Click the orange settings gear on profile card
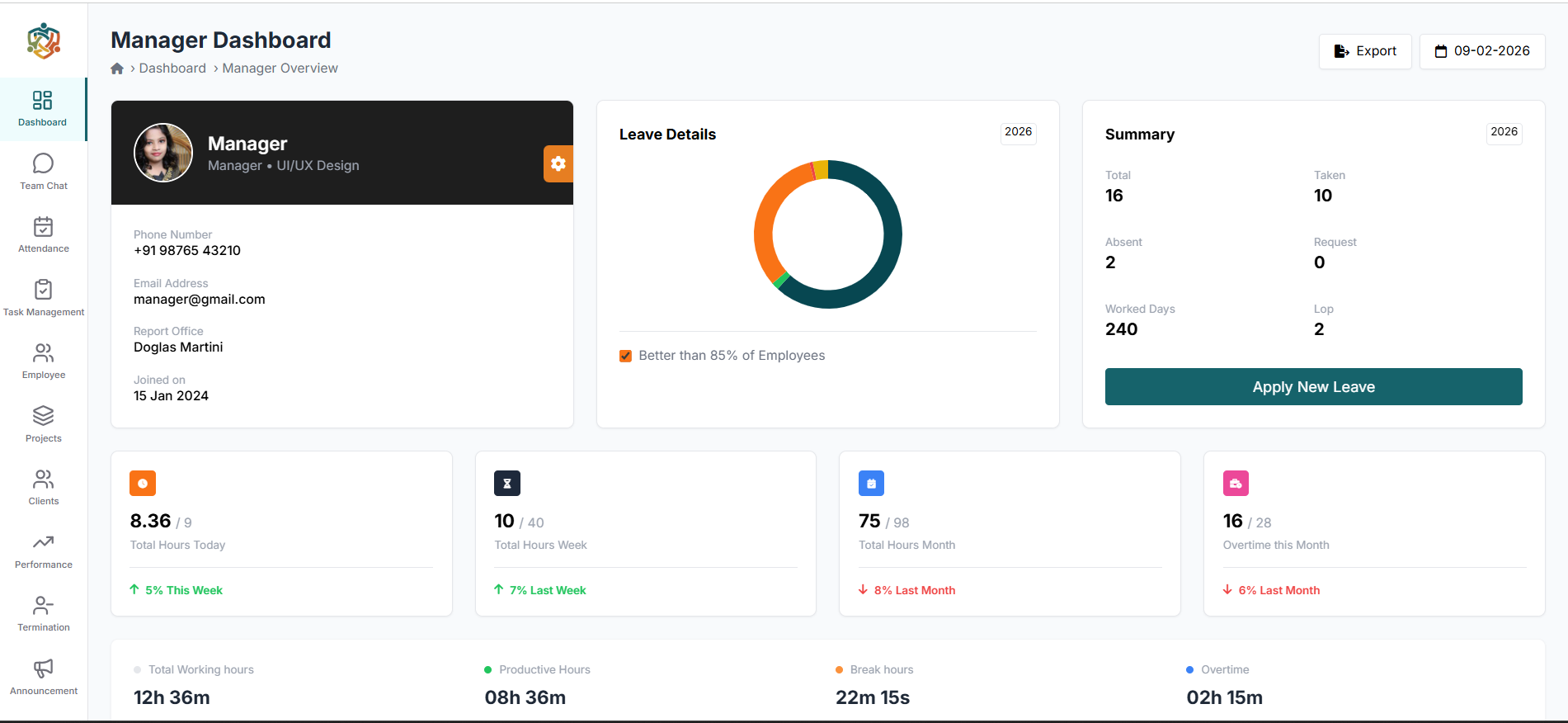Image resolution: width=1568 pixels, height=723 pixels. (558, 163)
